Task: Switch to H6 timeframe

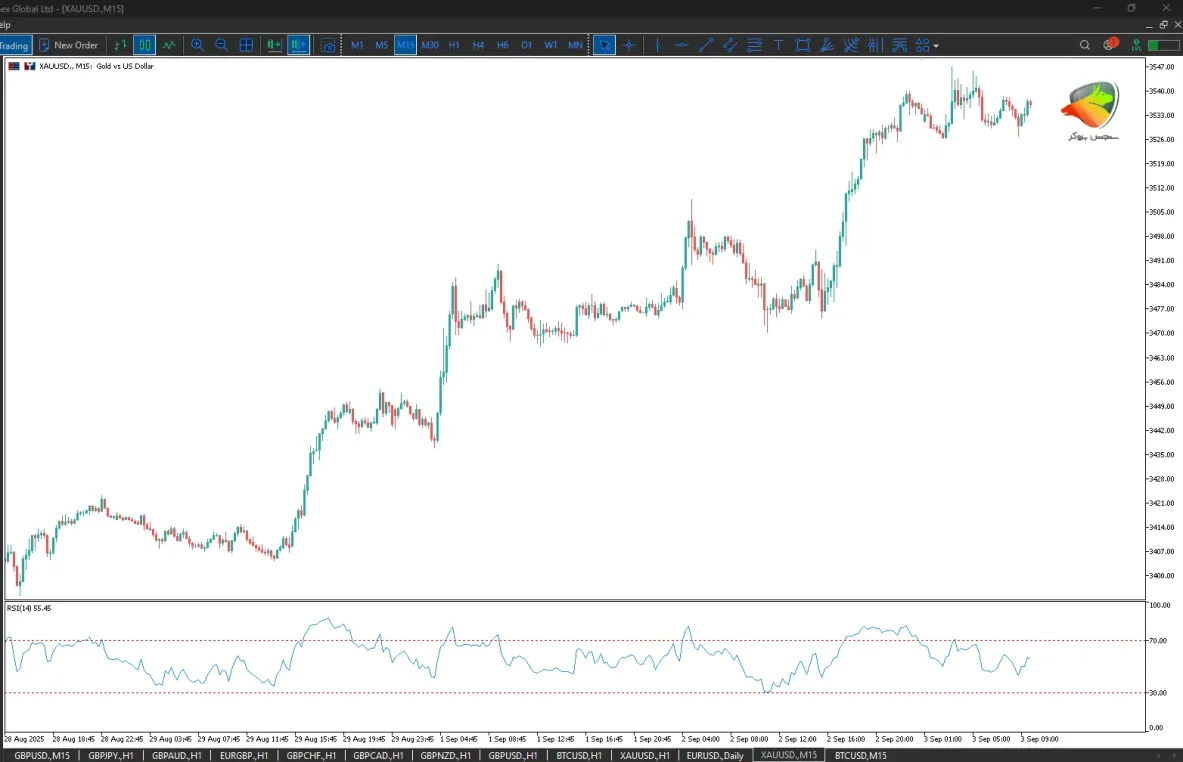Action: click(502, 45)
